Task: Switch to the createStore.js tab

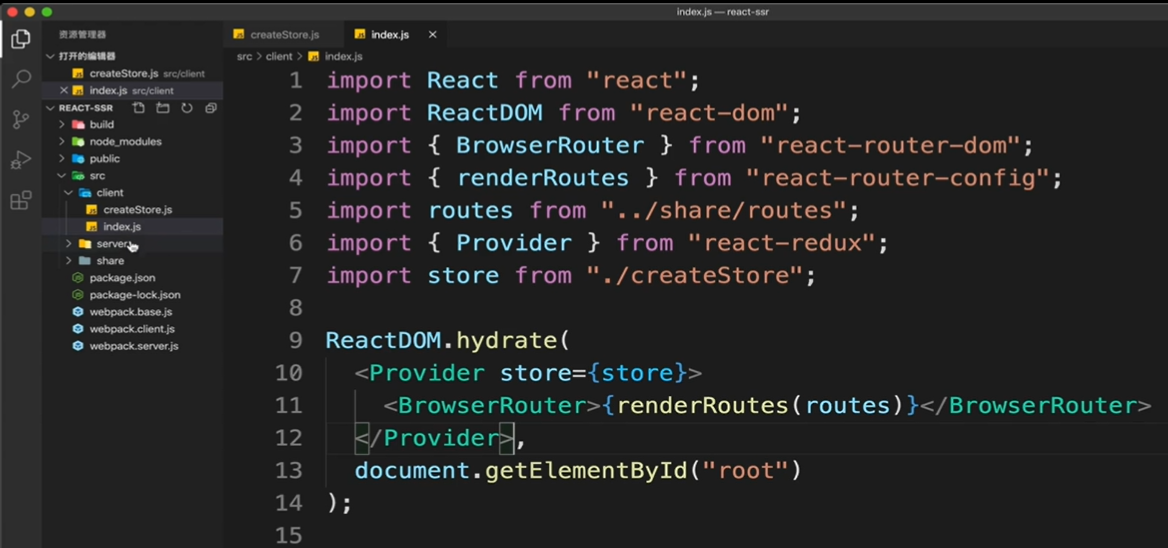Action: [x=284, y=34]
